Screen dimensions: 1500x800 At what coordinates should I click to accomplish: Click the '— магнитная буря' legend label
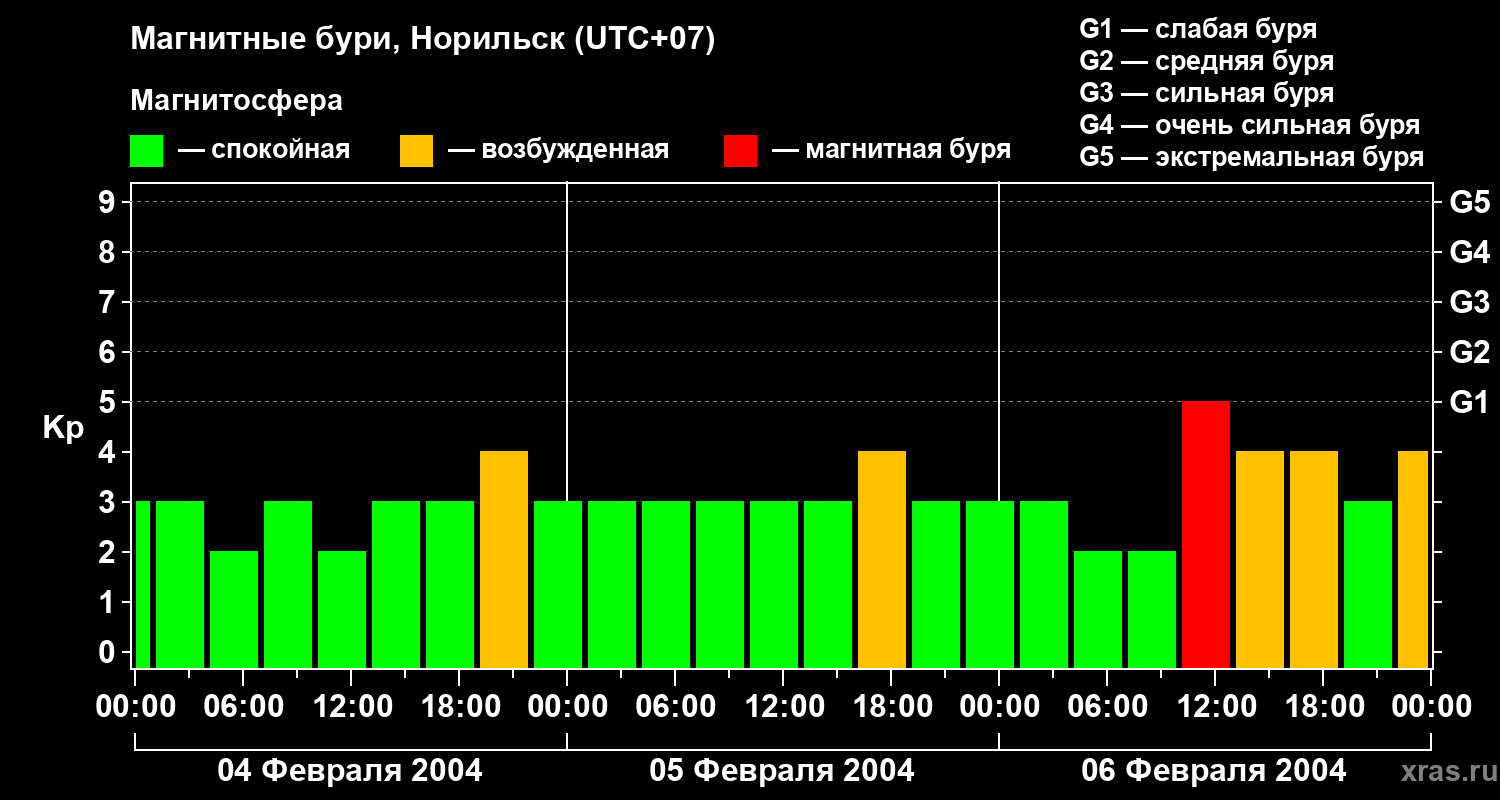(892, 150)
